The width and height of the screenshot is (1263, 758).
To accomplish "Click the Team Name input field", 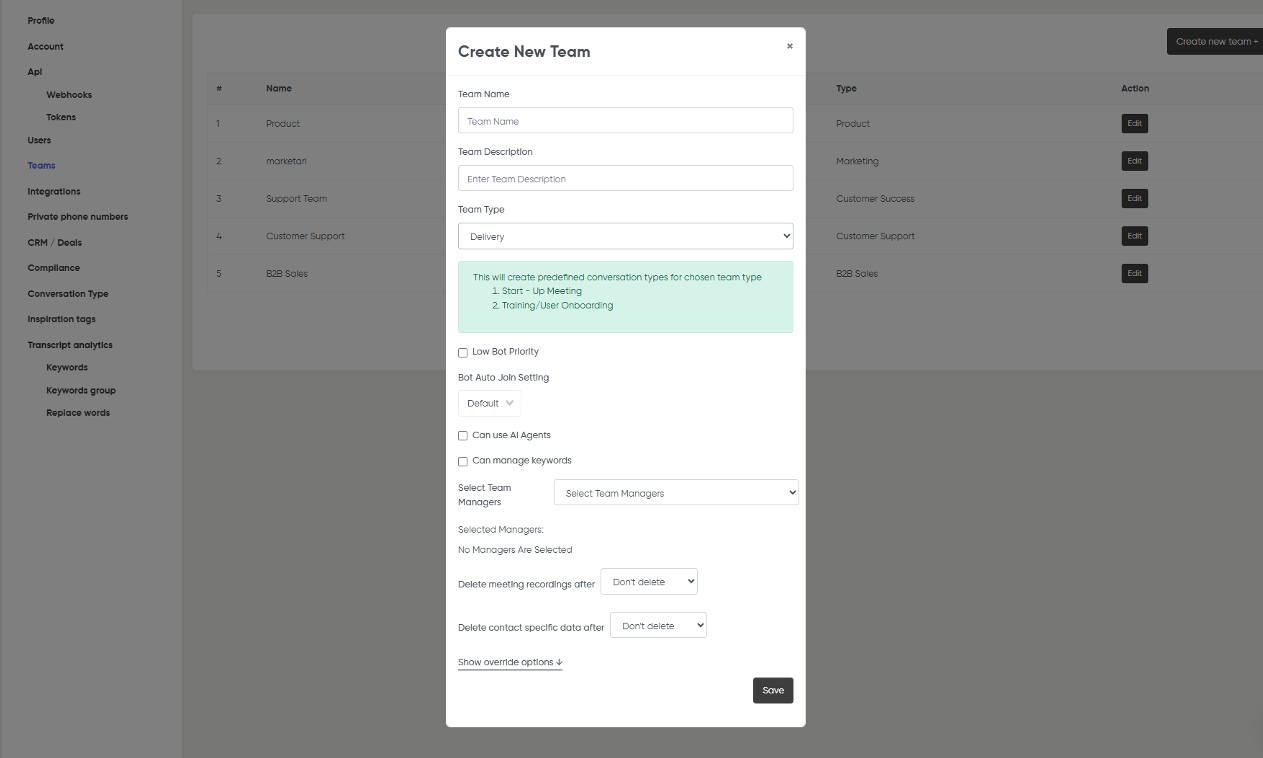I will 625,121.
